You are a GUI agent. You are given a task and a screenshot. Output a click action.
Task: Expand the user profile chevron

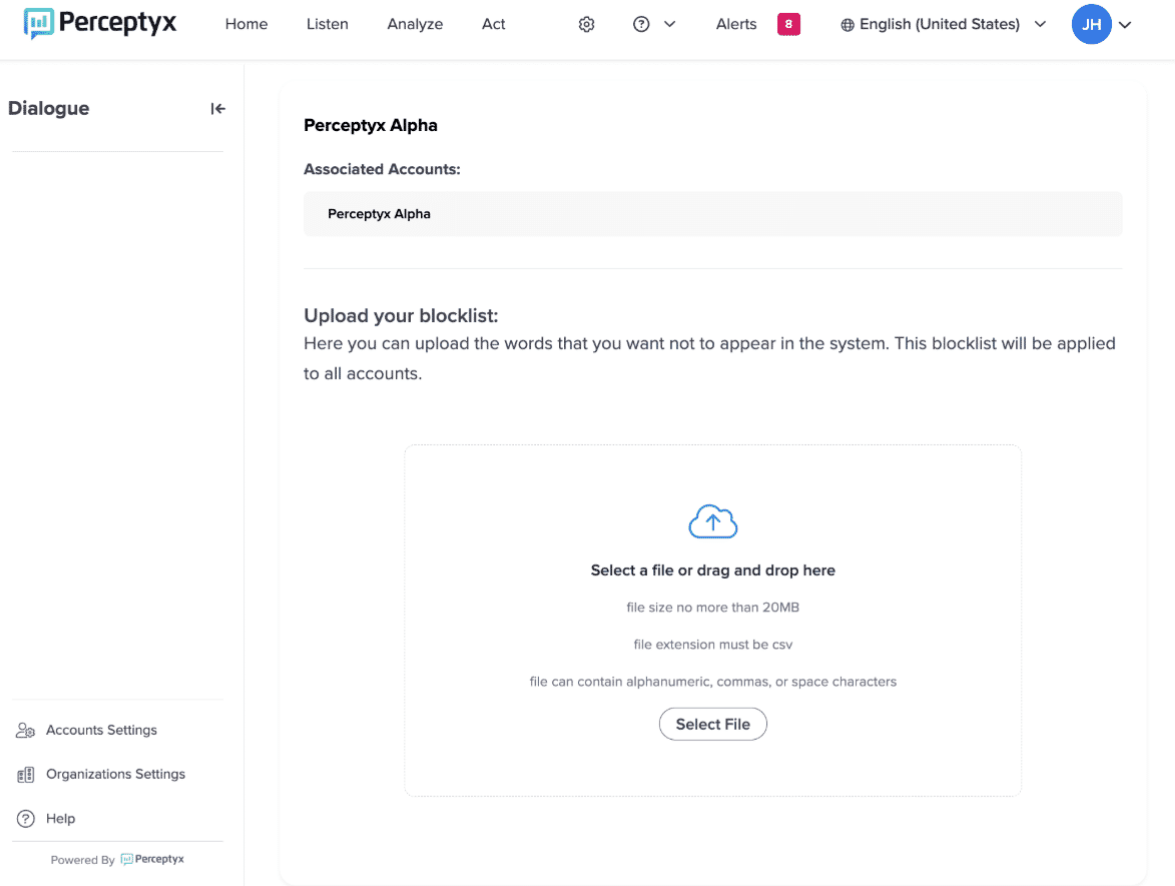(x=1125, y=25)
